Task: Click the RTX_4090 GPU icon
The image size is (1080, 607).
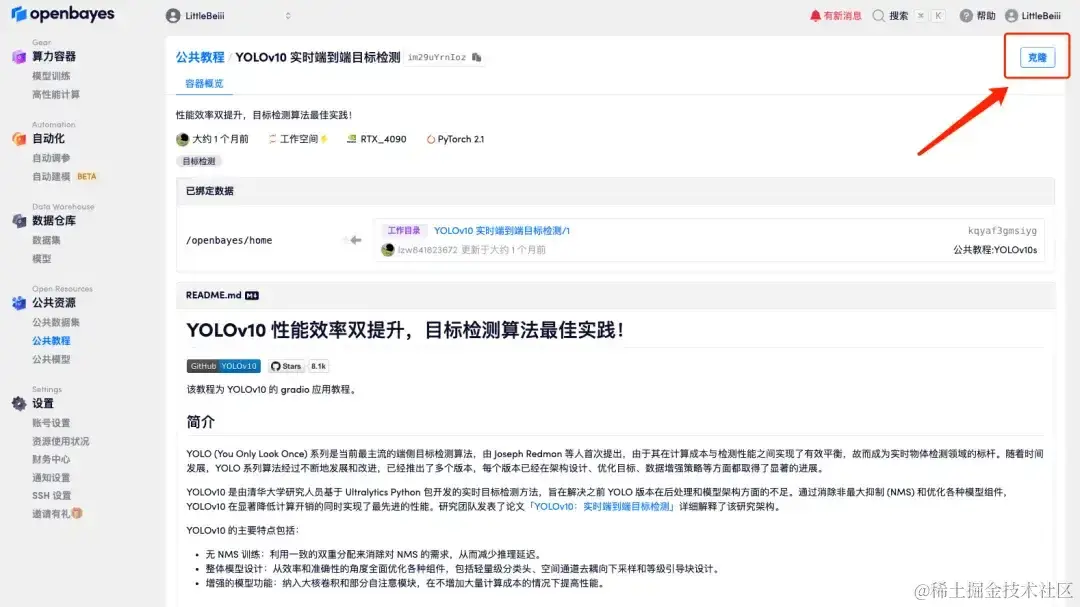Action: coord(351,138)
